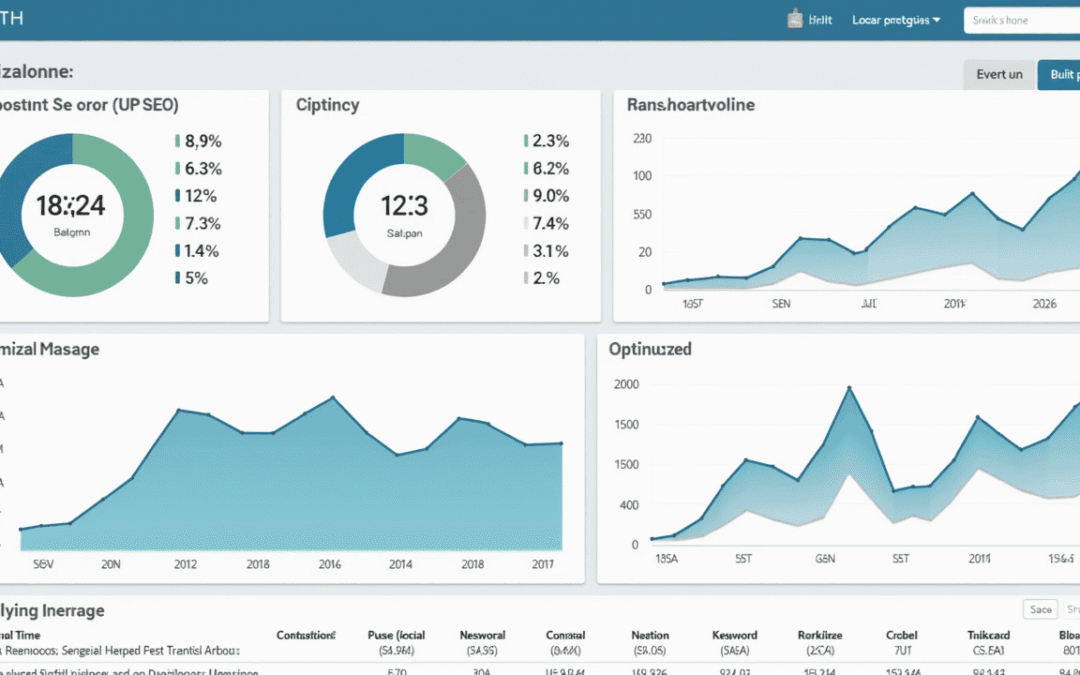
Task: Sort by the Kesword column header
Action: (x=734, y=635)
